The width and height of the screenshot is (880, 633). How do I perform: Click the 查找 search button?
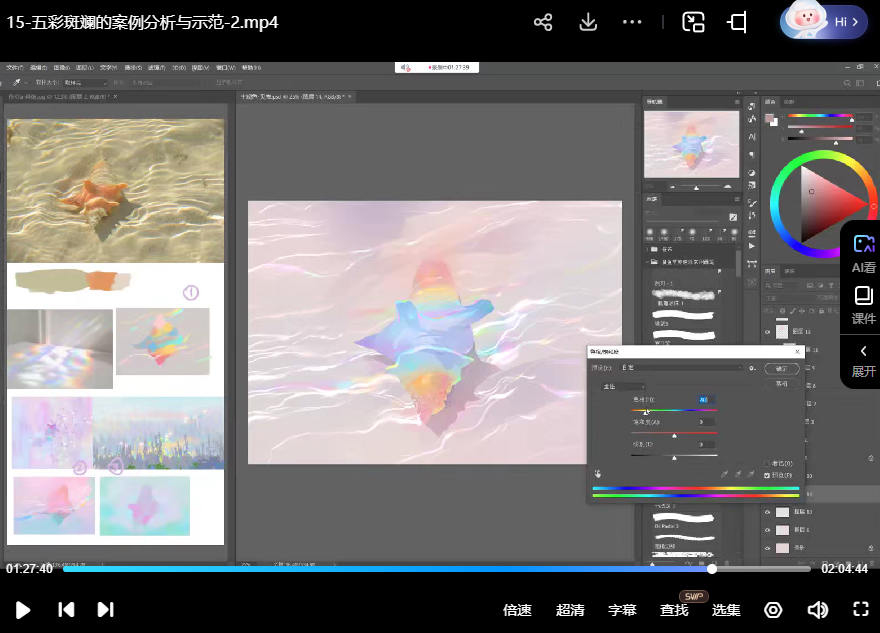pos(674,610)
